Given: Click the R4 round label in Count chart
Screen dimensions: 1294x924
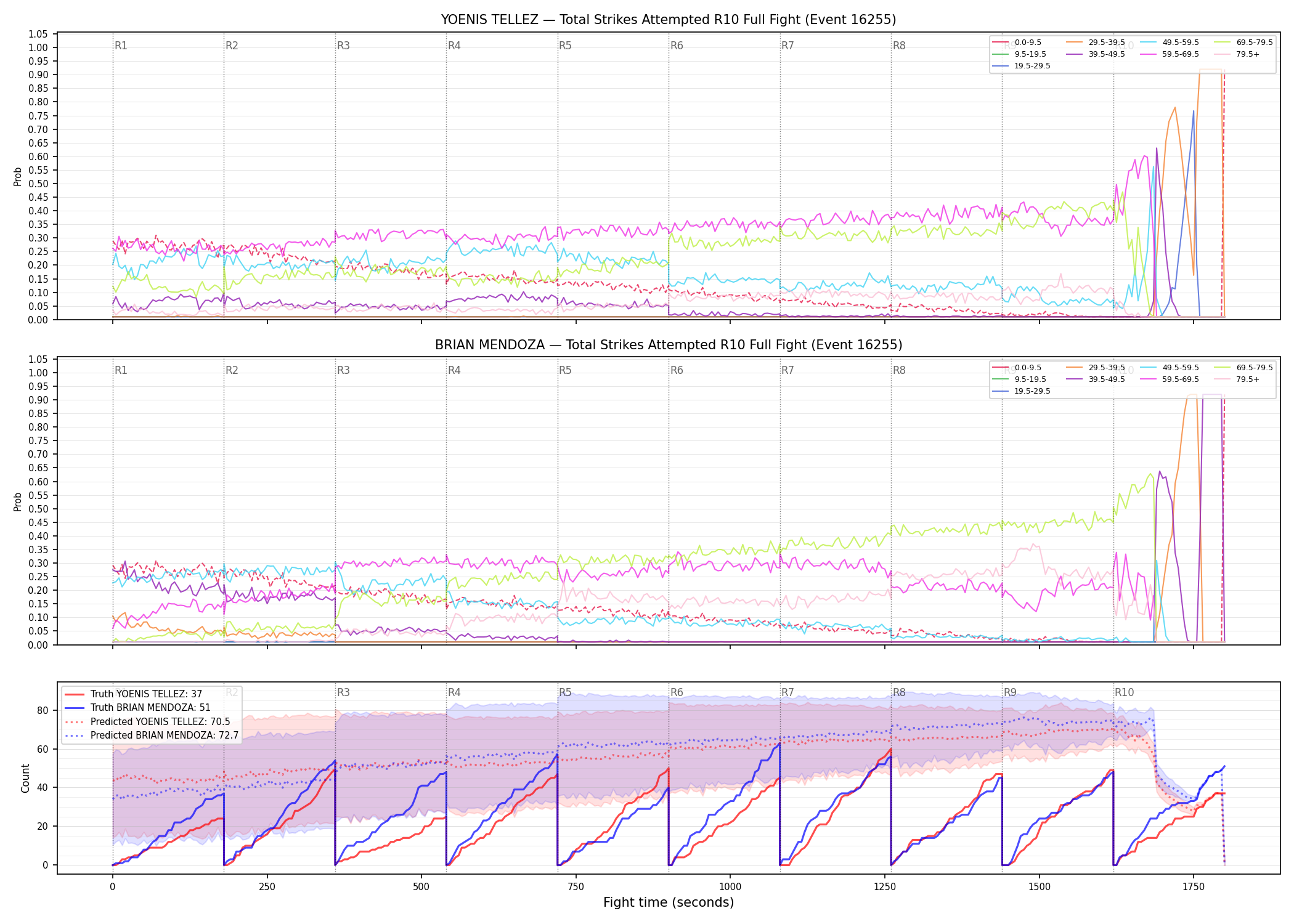Looking at the screenshot, I should (x=454, y=692).
